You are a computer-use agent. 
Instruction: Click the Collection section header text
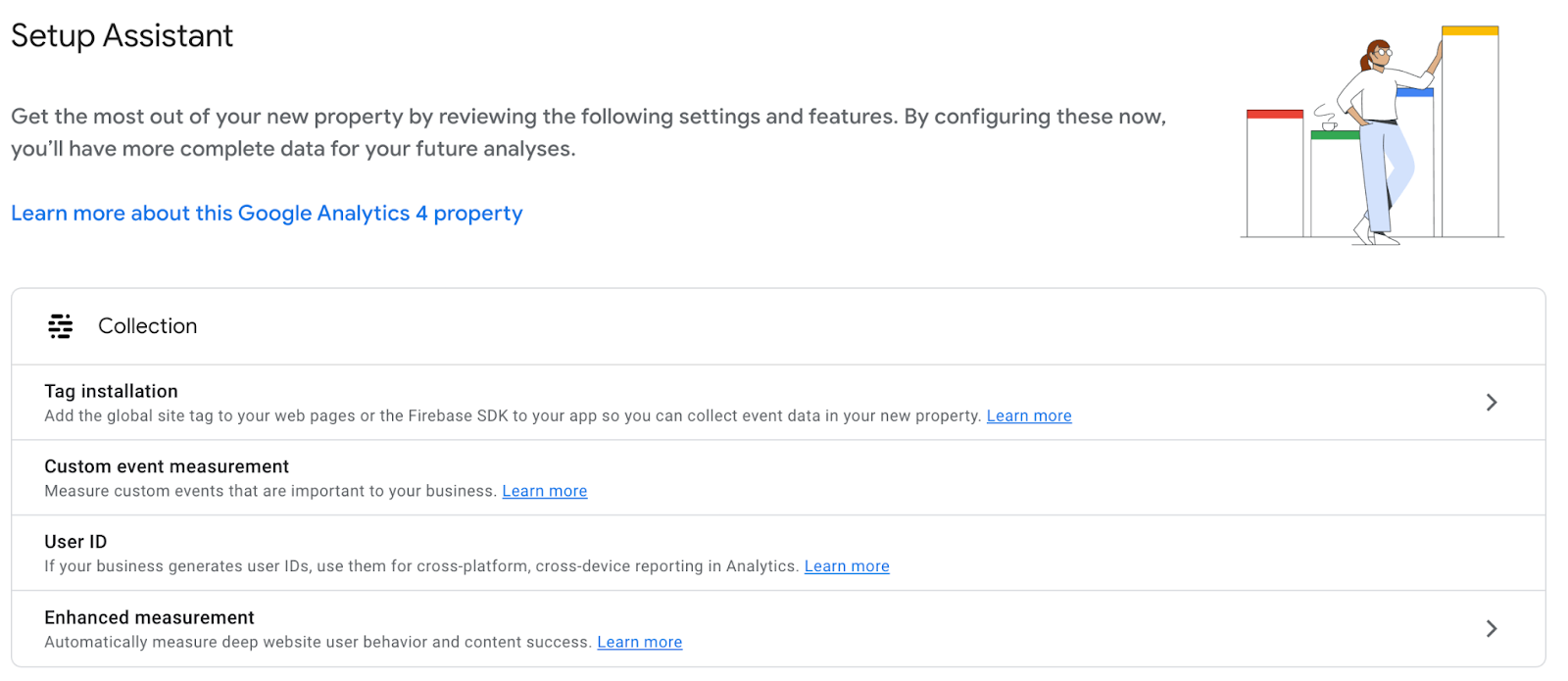pyautogui.click(x=147, y=326)
